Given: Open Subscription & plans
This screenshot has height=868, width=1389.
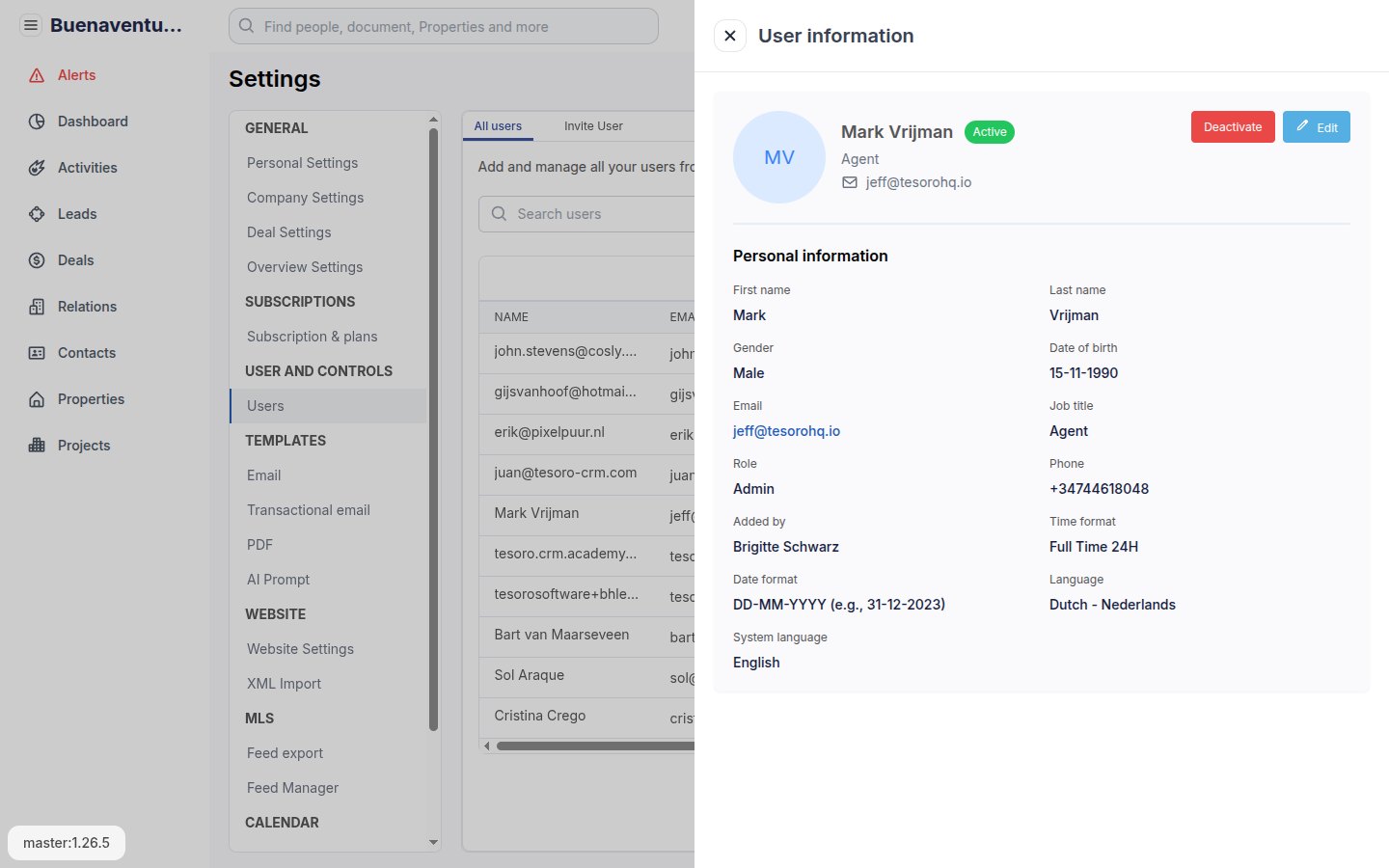Looking at the screenshot, I should click(312, 337).
